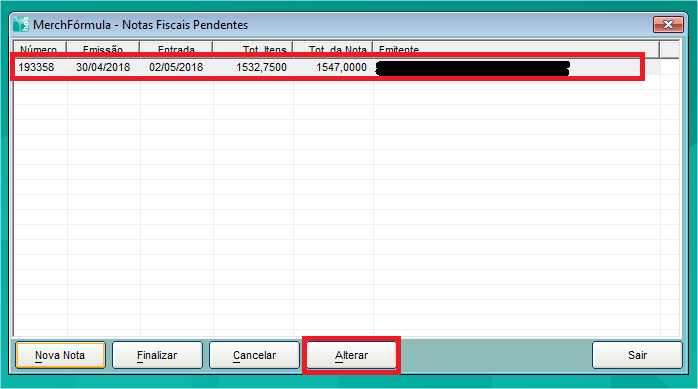Sort by the Emissão column header
The width and height of the screenshot is (698, 389).
103,49
